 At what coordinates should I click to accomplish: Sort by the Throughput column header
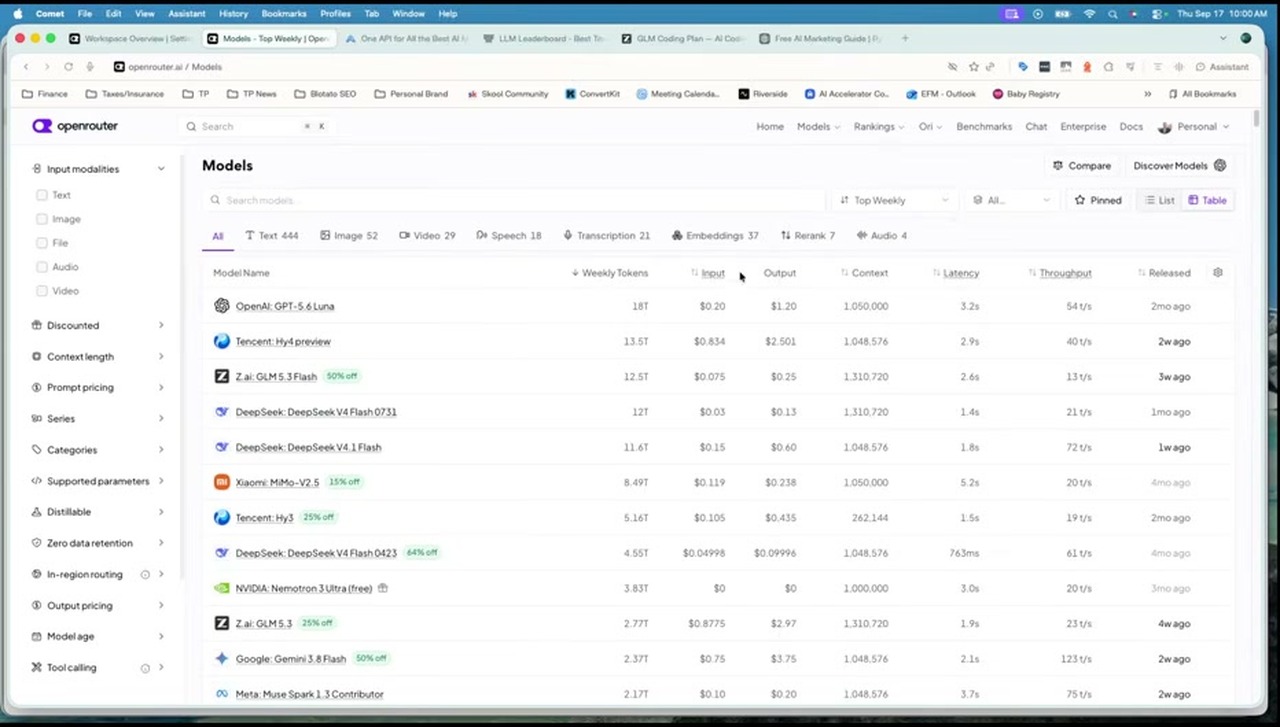(x=1060, y=273)
